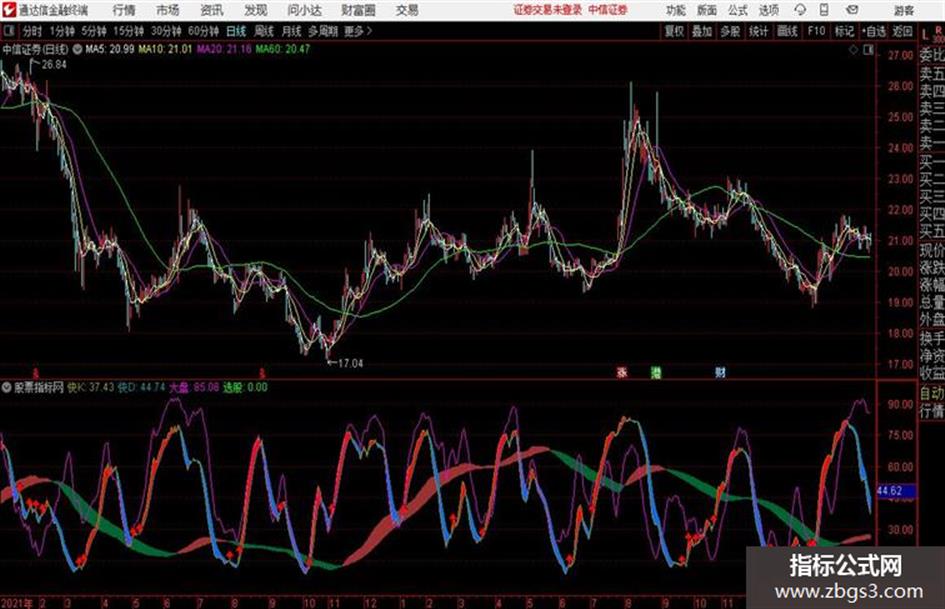The image size is (945, 609).
Task: Click the MA20: 21.16 indicator value
Action: coord(224,49)
